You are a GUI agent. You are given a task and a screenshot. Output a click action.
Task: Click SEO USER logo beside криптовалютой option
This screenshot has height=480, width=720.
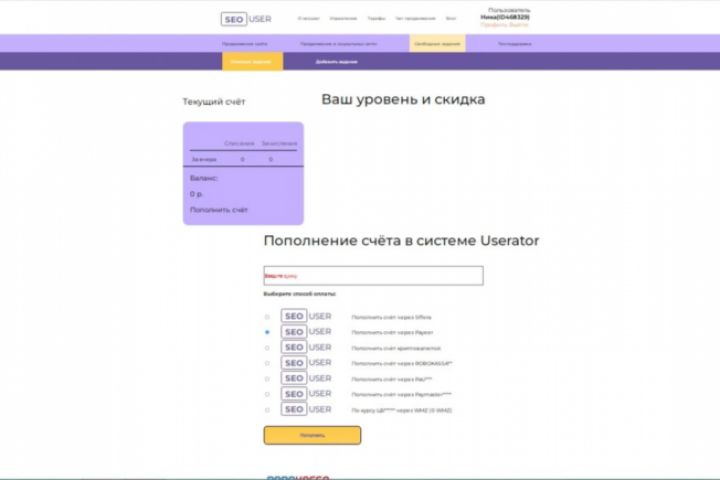(306, 347)
